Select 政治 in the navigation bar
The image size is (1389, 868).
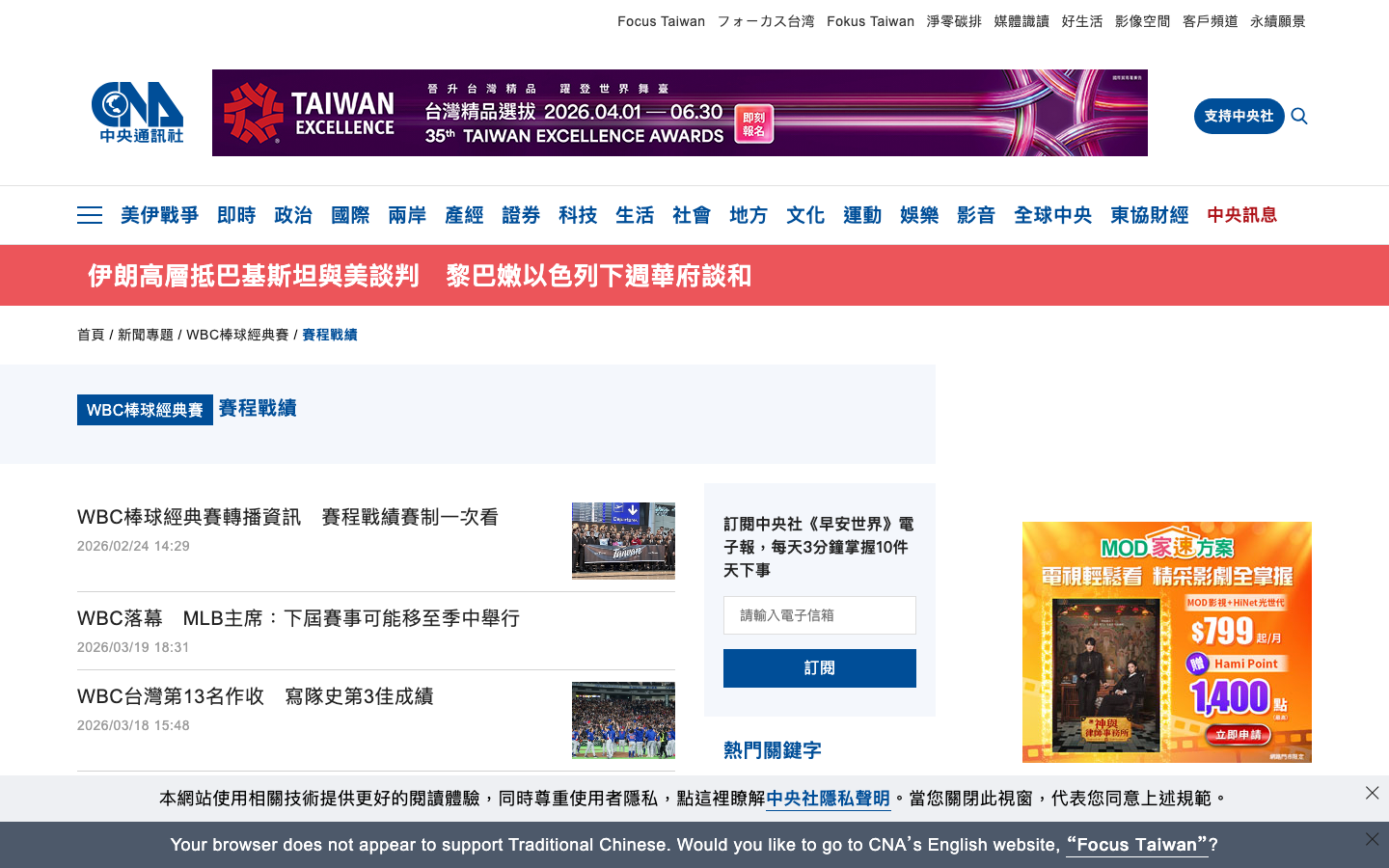(x=293, y=215)
